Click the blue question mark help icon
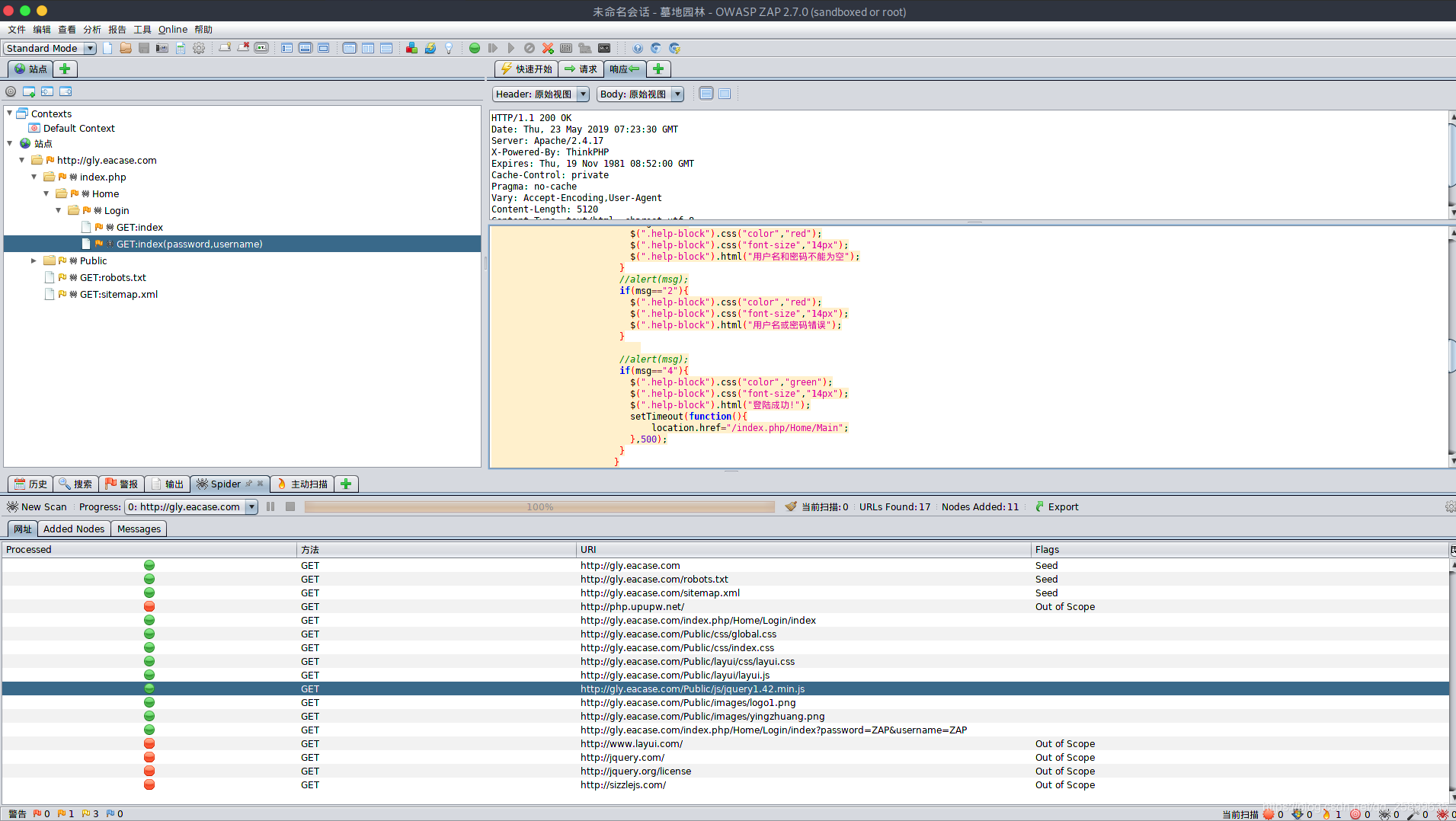Screen dimensions: 1456x821 638,48
